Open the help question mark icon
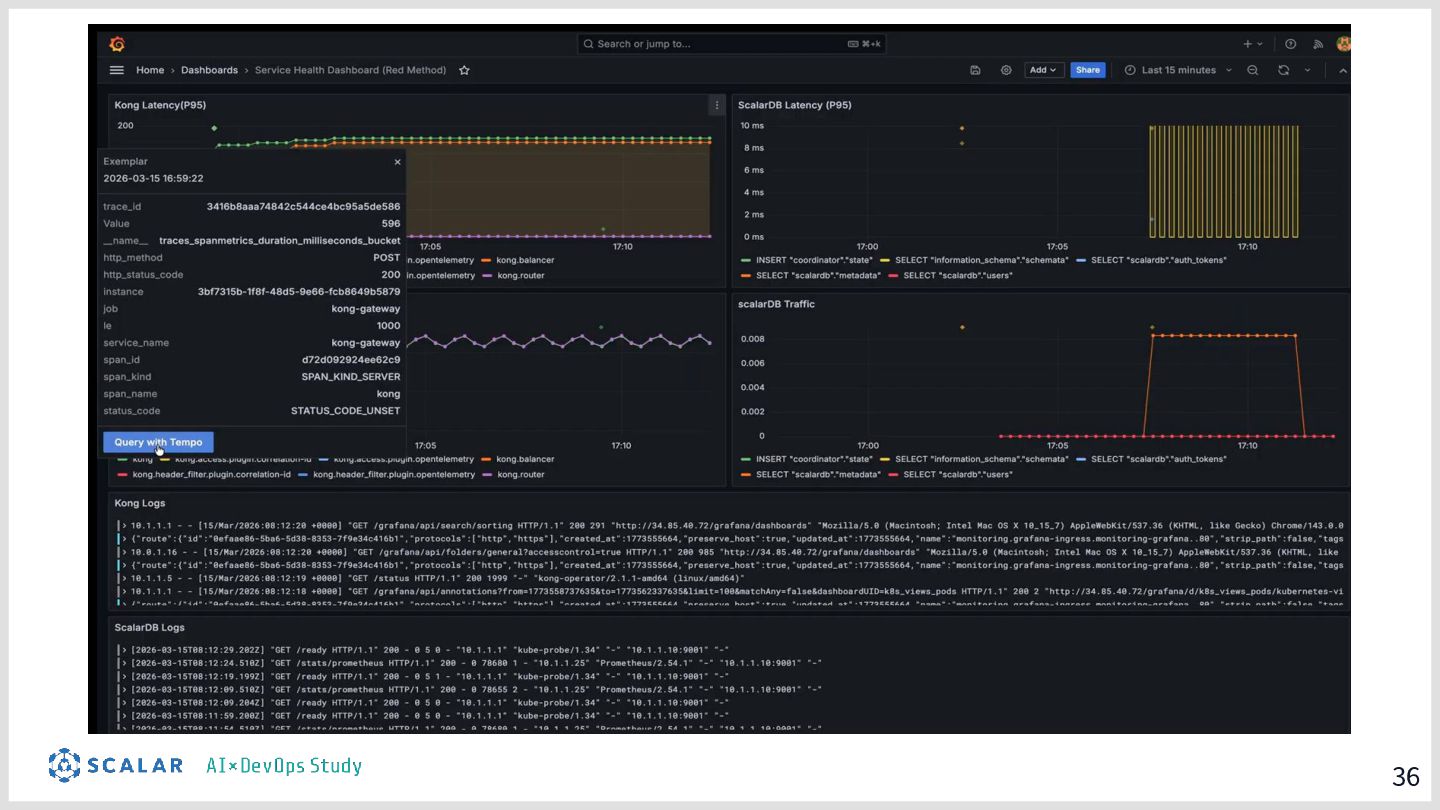Viewport: 1440px width, 810px height. [x=1291, y=44]
